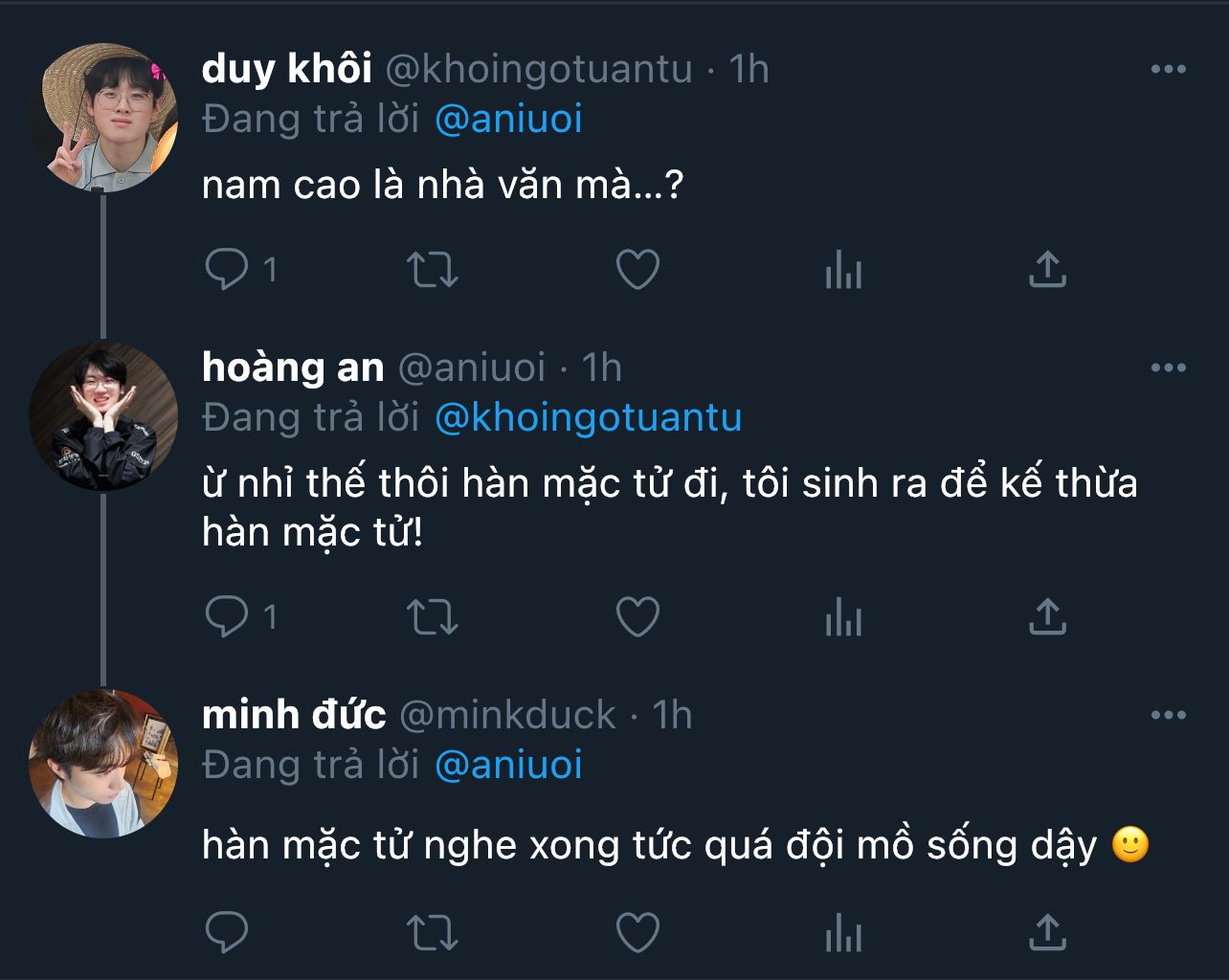This screenshot has height=980, width=1229.
Task: Like minh đức's tweet
Action: point(637,931)
